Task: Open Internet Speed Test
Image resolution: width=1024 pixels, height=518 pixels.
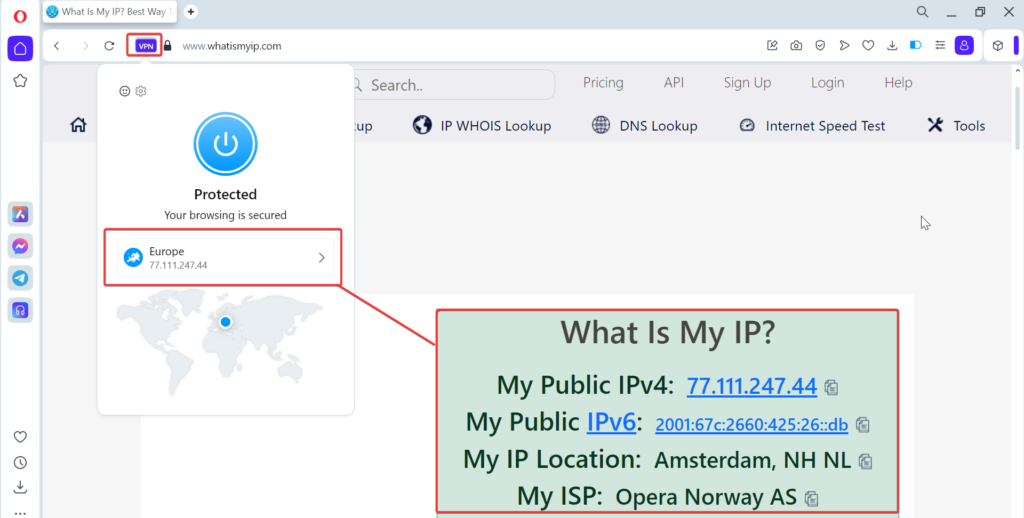Action: (x=812, y=125)
